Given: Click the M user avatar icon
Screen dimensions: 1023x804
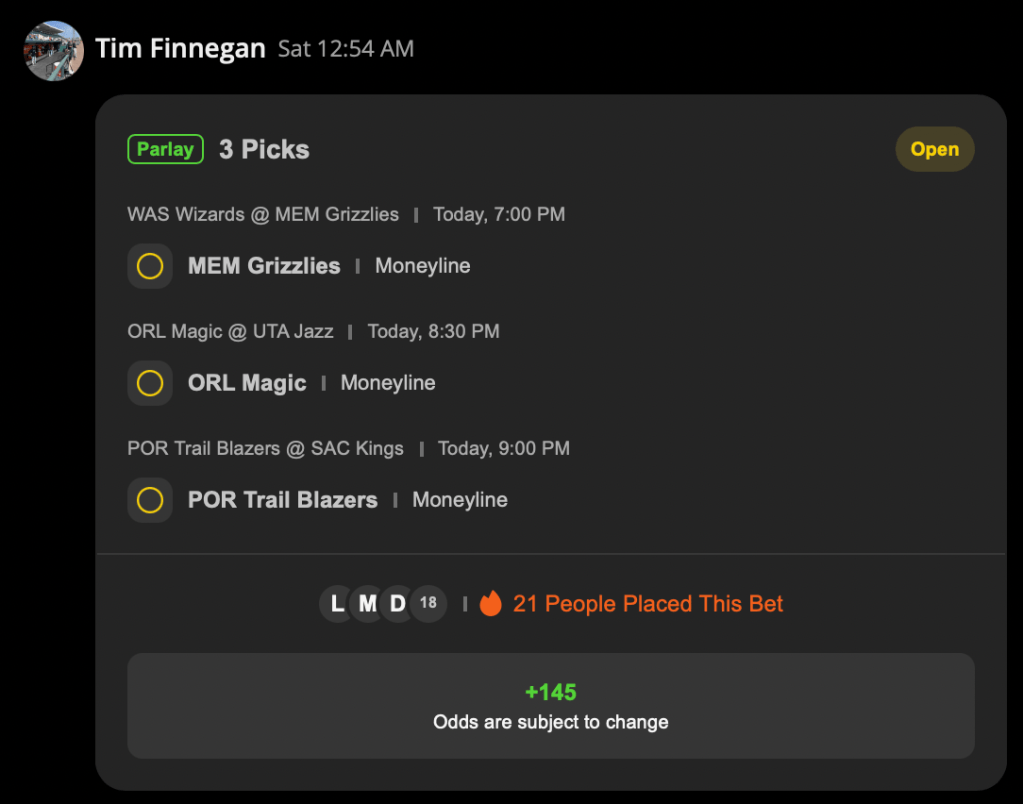Looking at the screenshot, I should [367, 604].
